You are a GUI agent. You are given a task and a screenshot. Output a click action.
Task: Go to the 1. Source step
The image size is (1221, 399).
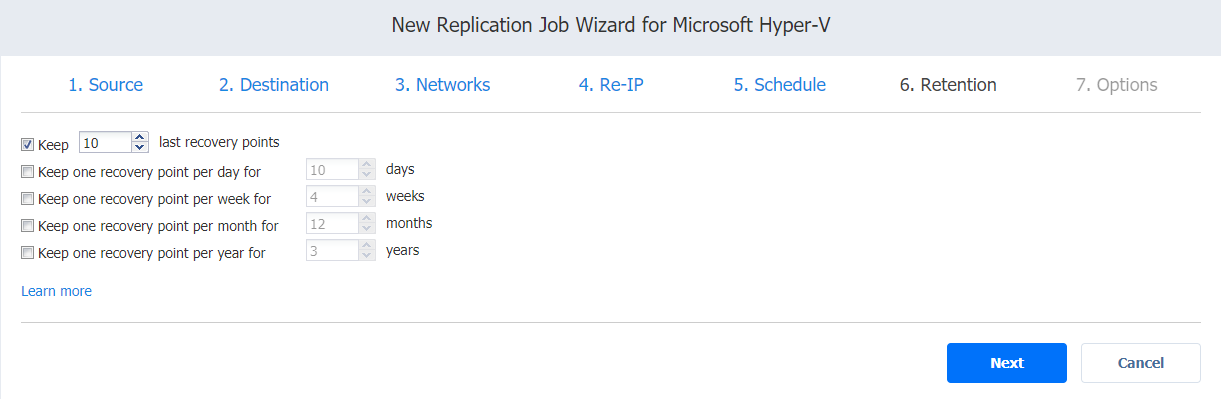point(105,85)
